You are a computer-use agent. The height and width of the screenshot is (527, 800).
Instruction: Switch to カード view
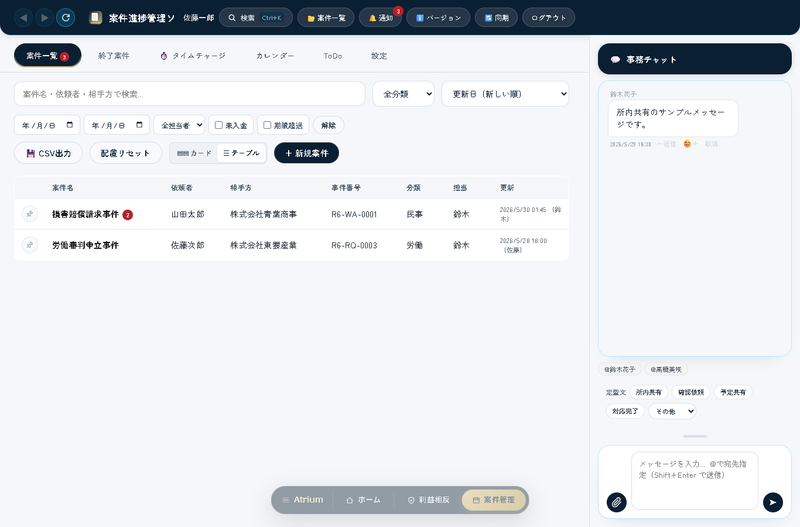pyautogui.click(x=194, y=153)
